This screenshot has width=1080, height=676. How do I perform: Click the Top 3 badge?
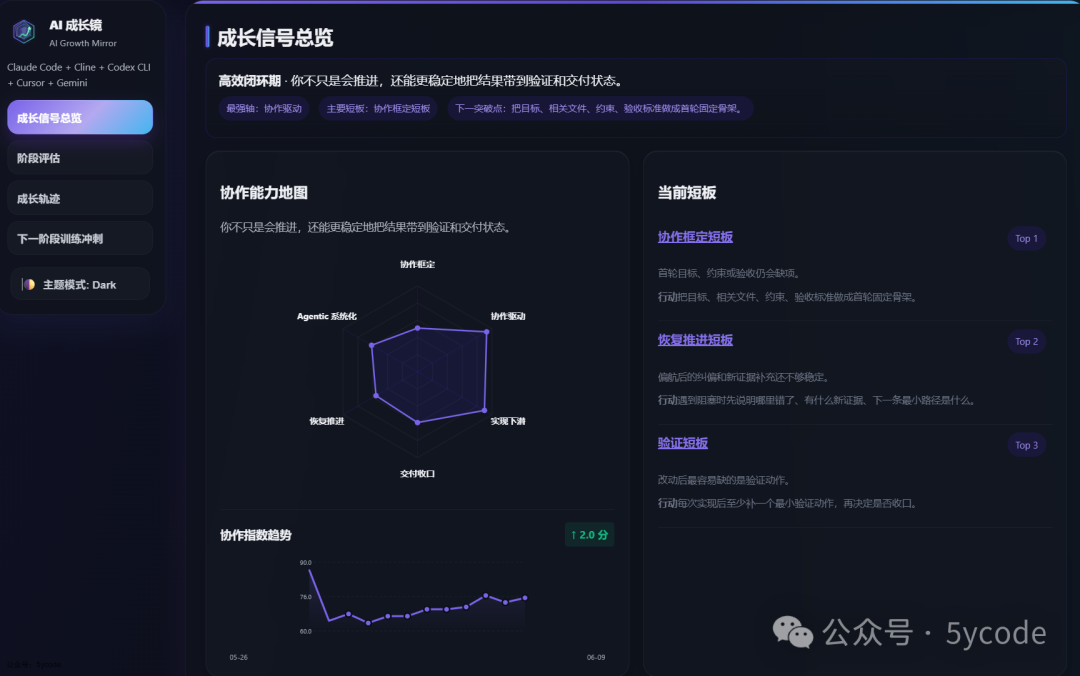pyautogui.click(x=1026, y=445)
